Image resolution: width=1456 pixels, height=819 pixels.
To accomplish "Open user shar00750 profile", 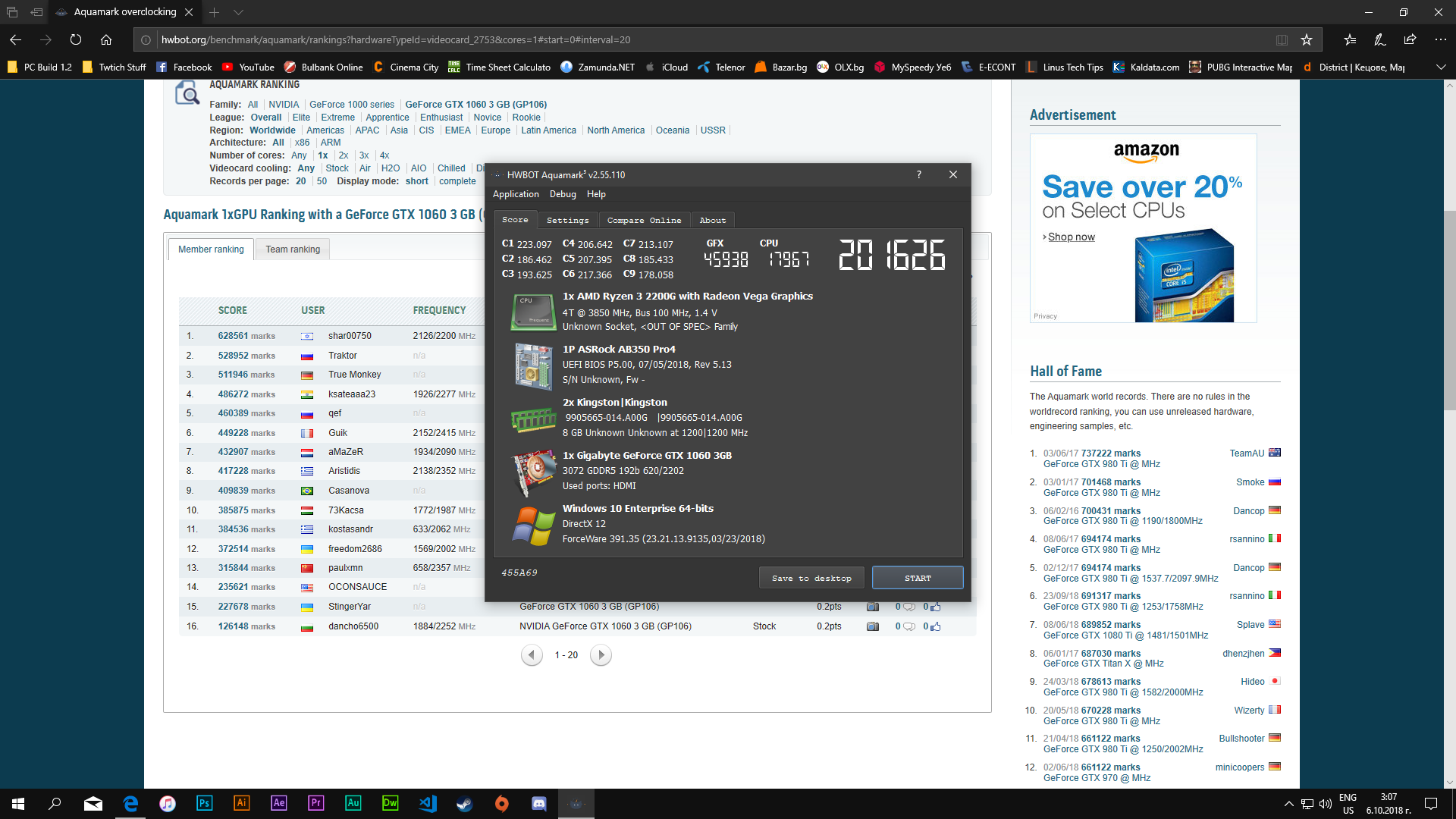I will (x=350, y=336).
